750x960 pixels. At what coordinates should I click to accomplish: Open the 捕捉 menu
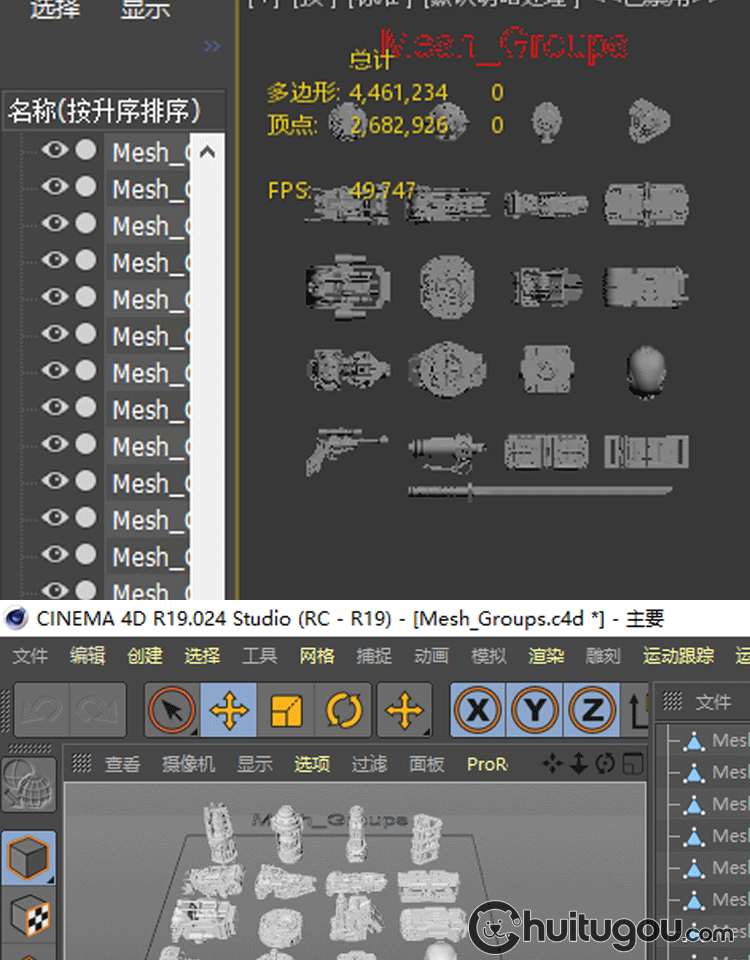[374, 656]
